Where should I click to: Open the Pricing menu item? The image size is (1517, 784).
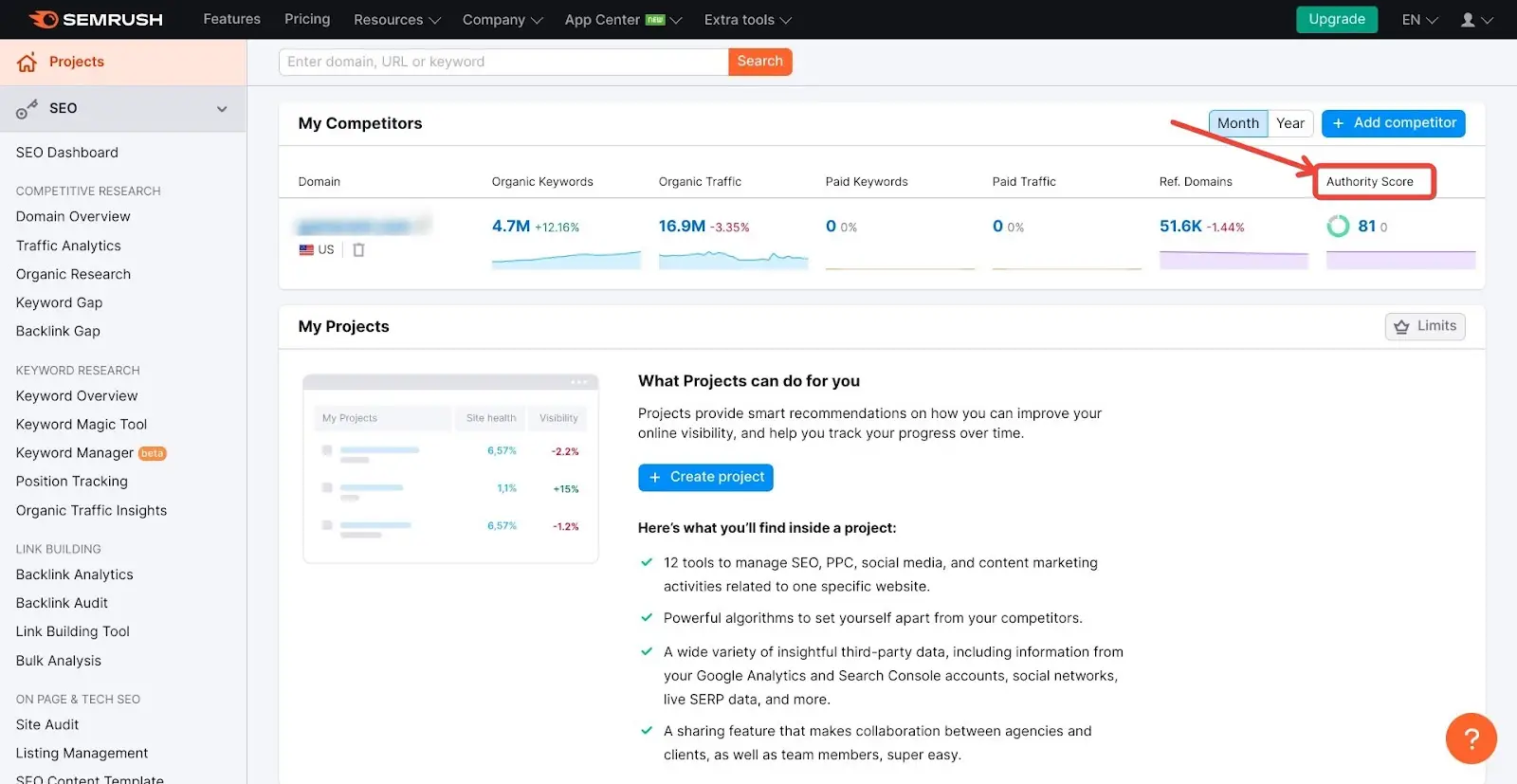pos(307,19)
